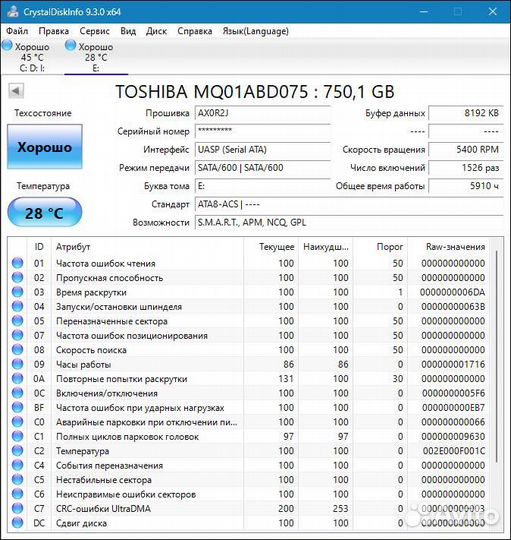Image resolution: width=511 pixels, height=540 pixels.
Task: Click the firmware field AX0R2J
Action: point(263,113)
